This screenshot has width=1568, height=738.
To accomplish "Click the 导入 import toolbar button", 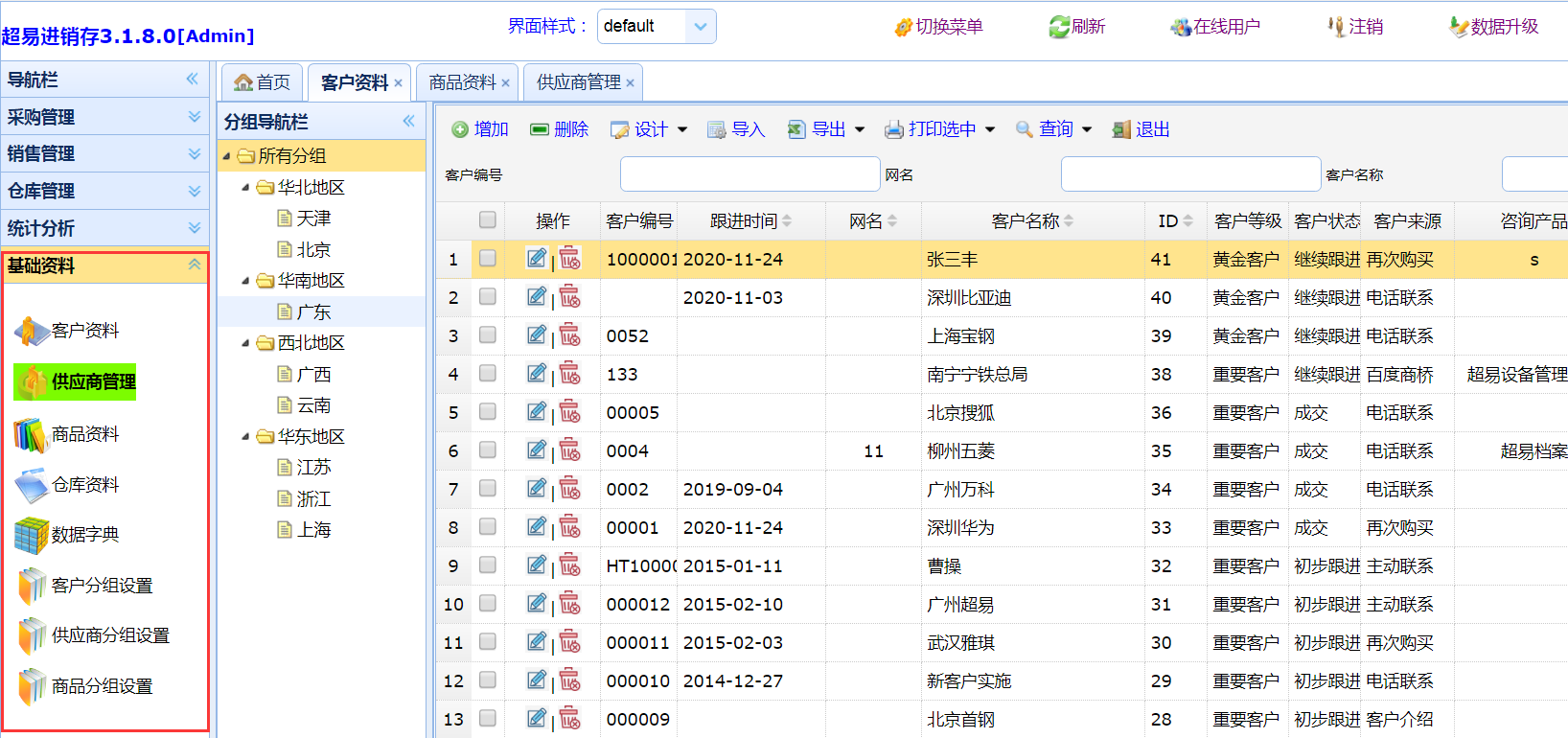I will coord(736,129).
